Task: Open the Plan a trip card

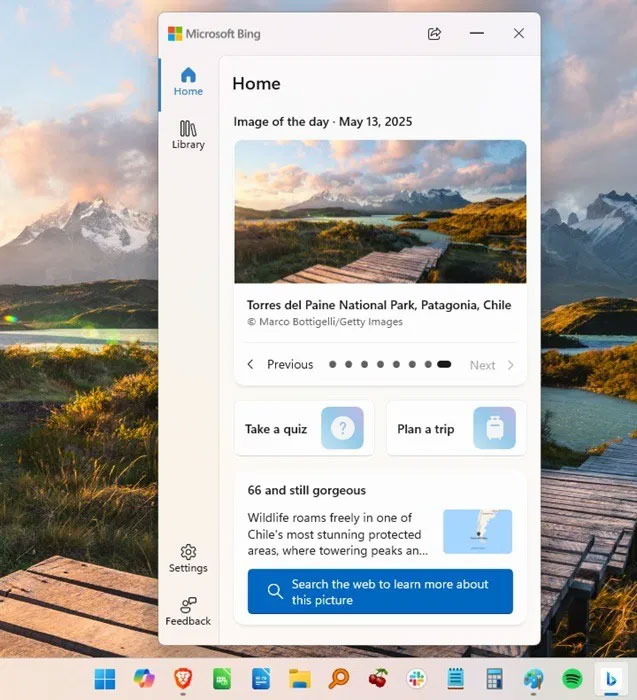Action: pyautogui.click(x=456, y=428)
